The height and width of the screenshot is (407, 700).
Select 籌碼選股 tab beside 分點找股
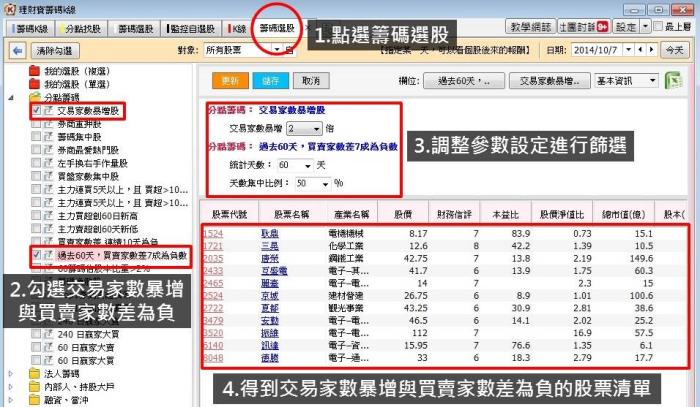pos(135,29)
